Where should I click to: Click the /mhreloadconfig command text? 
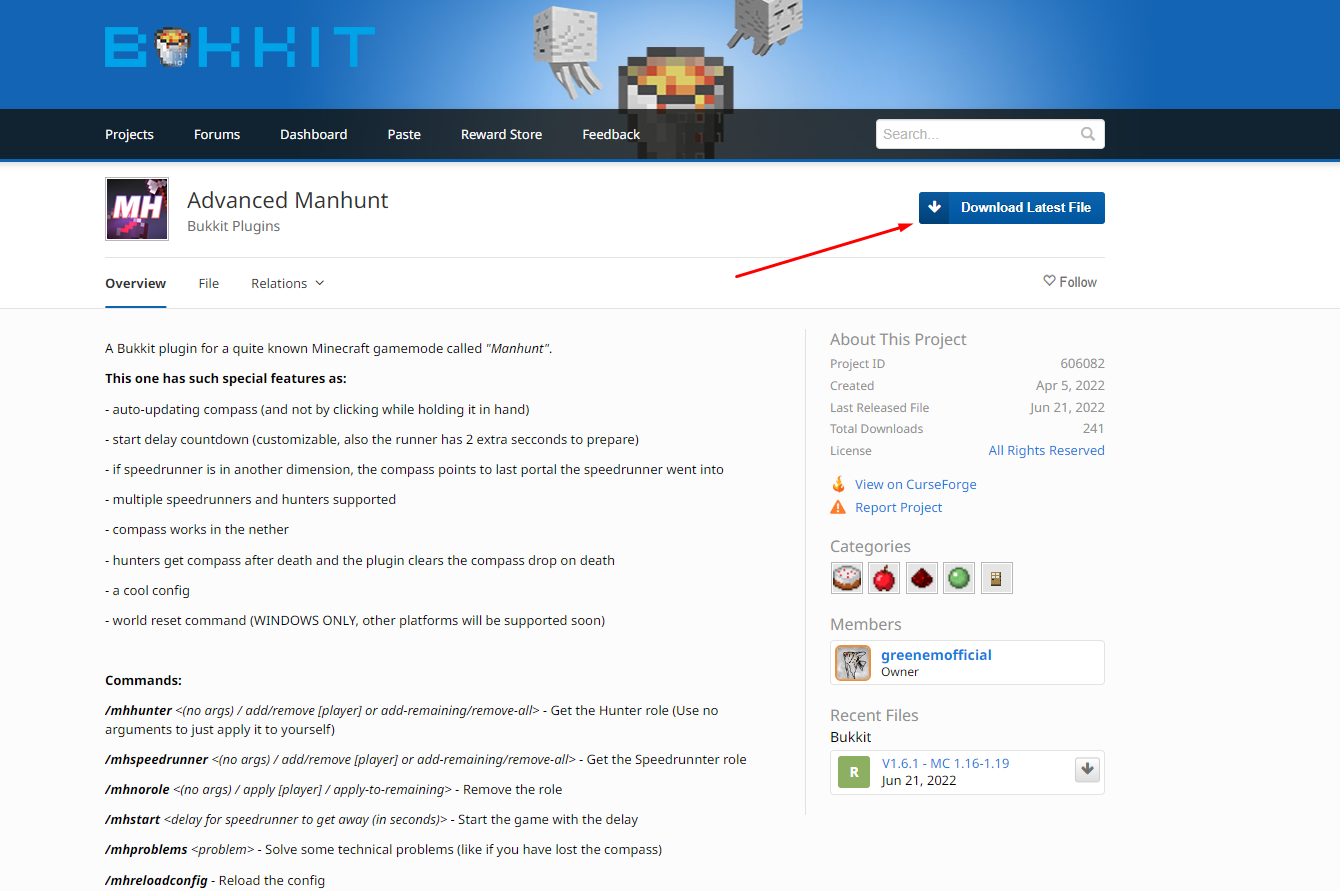[x=156, y=880]
